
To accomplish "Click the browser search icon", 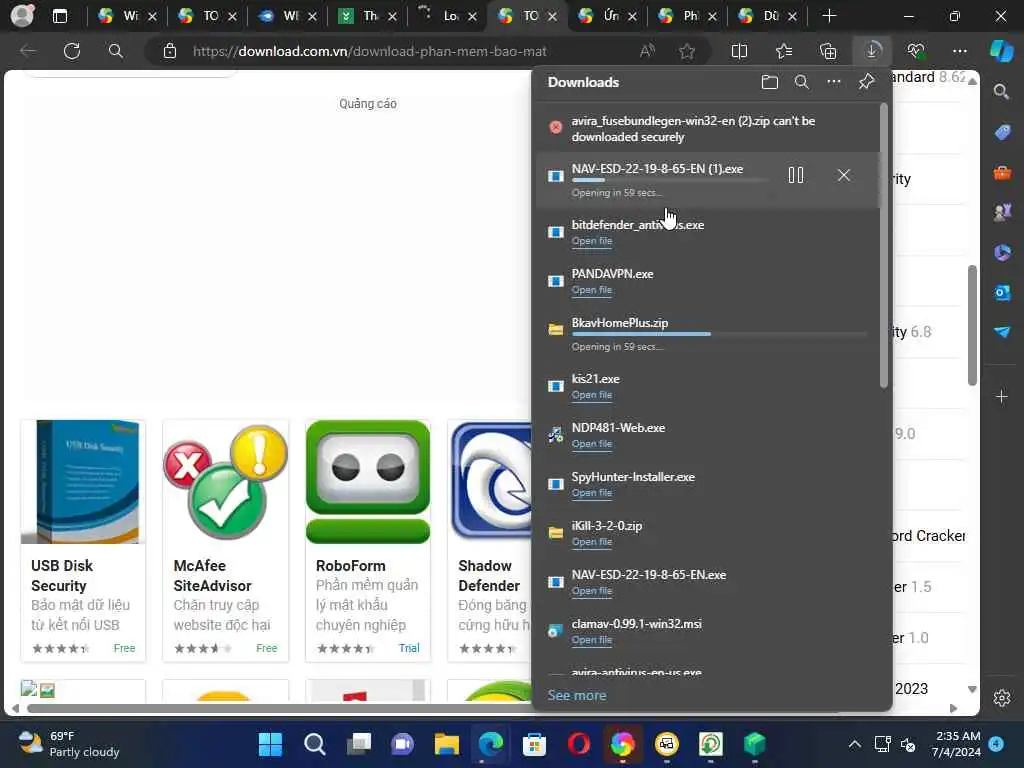I will 116,51.
